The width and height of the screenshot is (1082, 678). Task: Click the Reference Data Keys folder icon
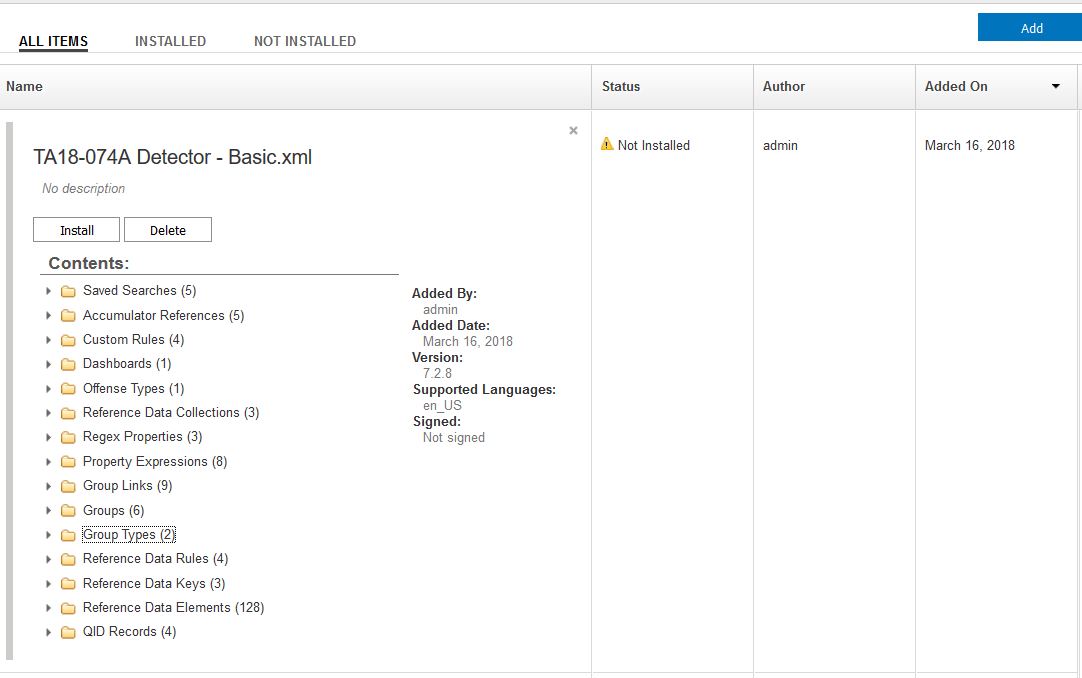pyautogui.click(x=68, y=584)
